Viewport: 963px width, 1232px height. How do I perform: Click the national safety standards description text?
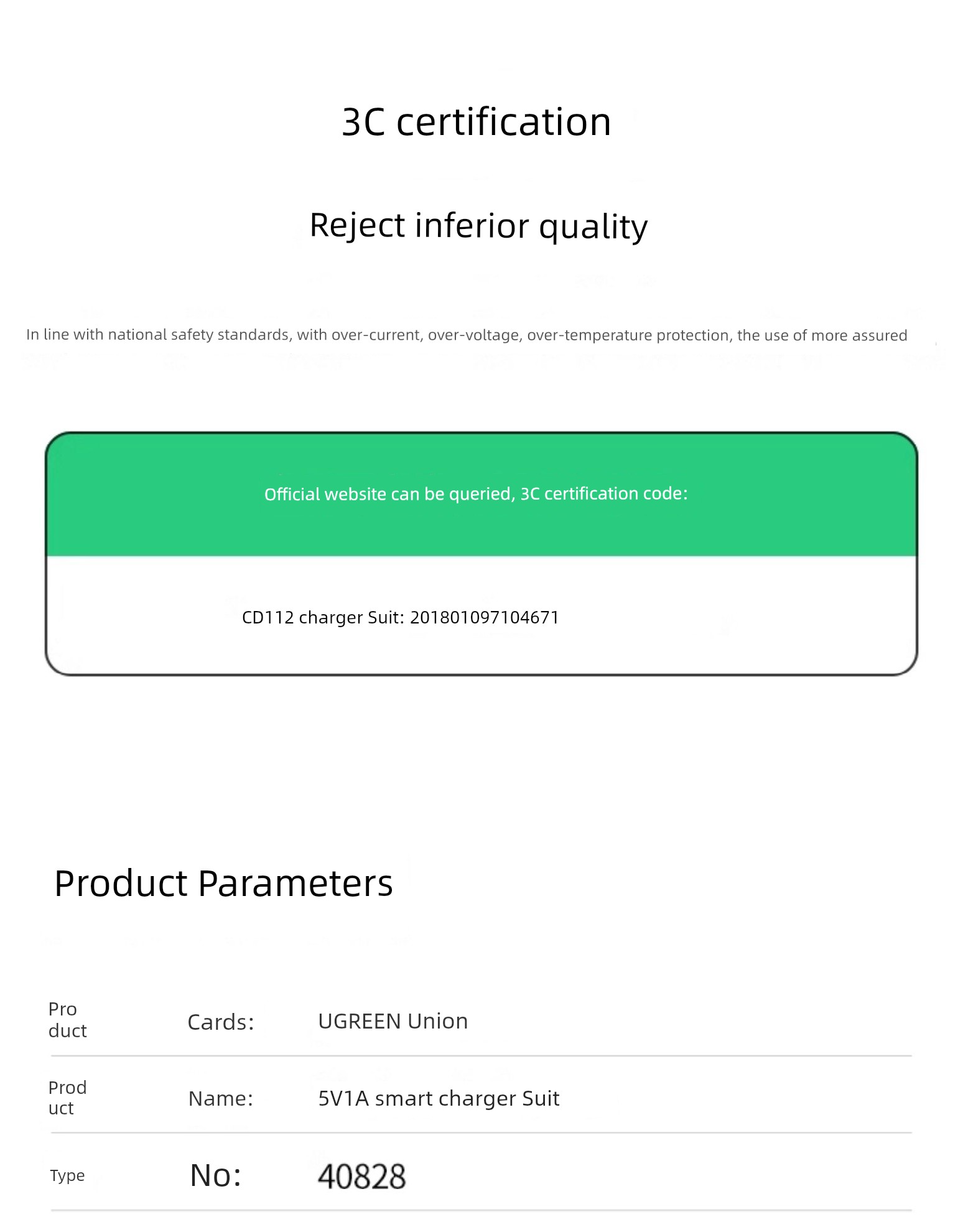coord(467,335)
